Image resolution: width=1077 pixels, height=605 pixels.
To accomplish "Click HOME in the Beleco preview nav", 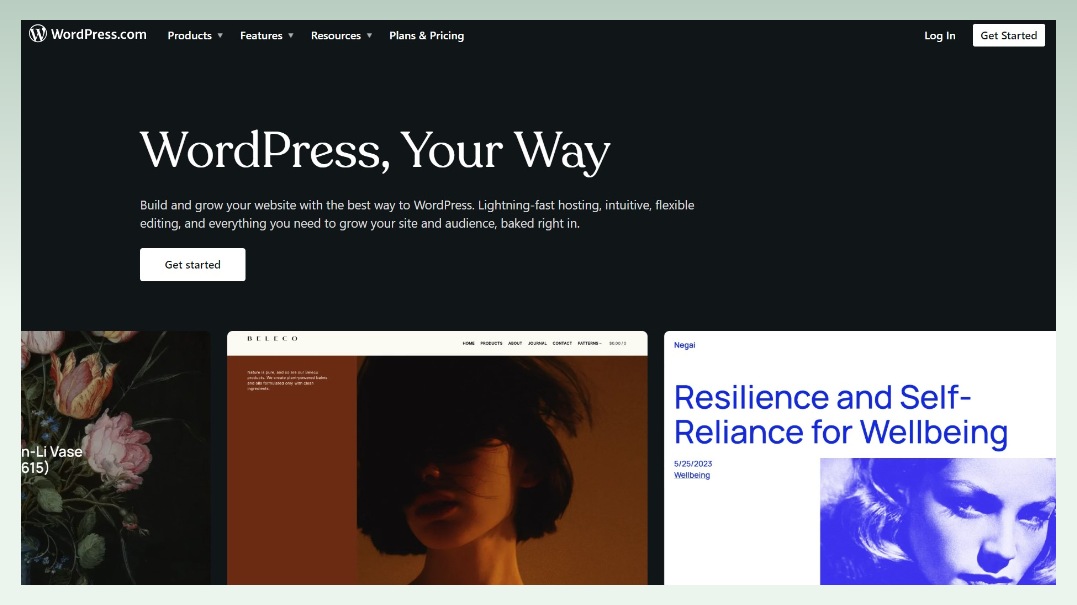I will click(x=468, y=343).
